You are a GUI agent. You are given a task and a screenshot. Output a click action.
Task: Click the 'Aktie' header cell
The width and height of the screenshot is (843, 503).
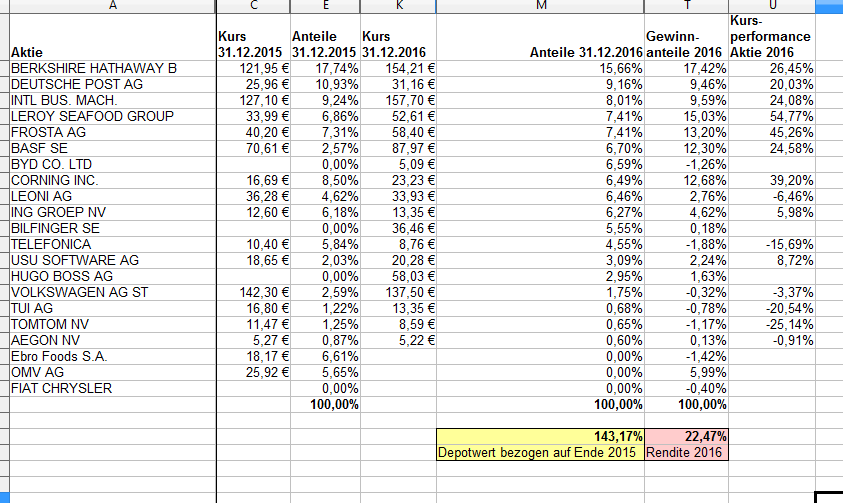[112, 37]
